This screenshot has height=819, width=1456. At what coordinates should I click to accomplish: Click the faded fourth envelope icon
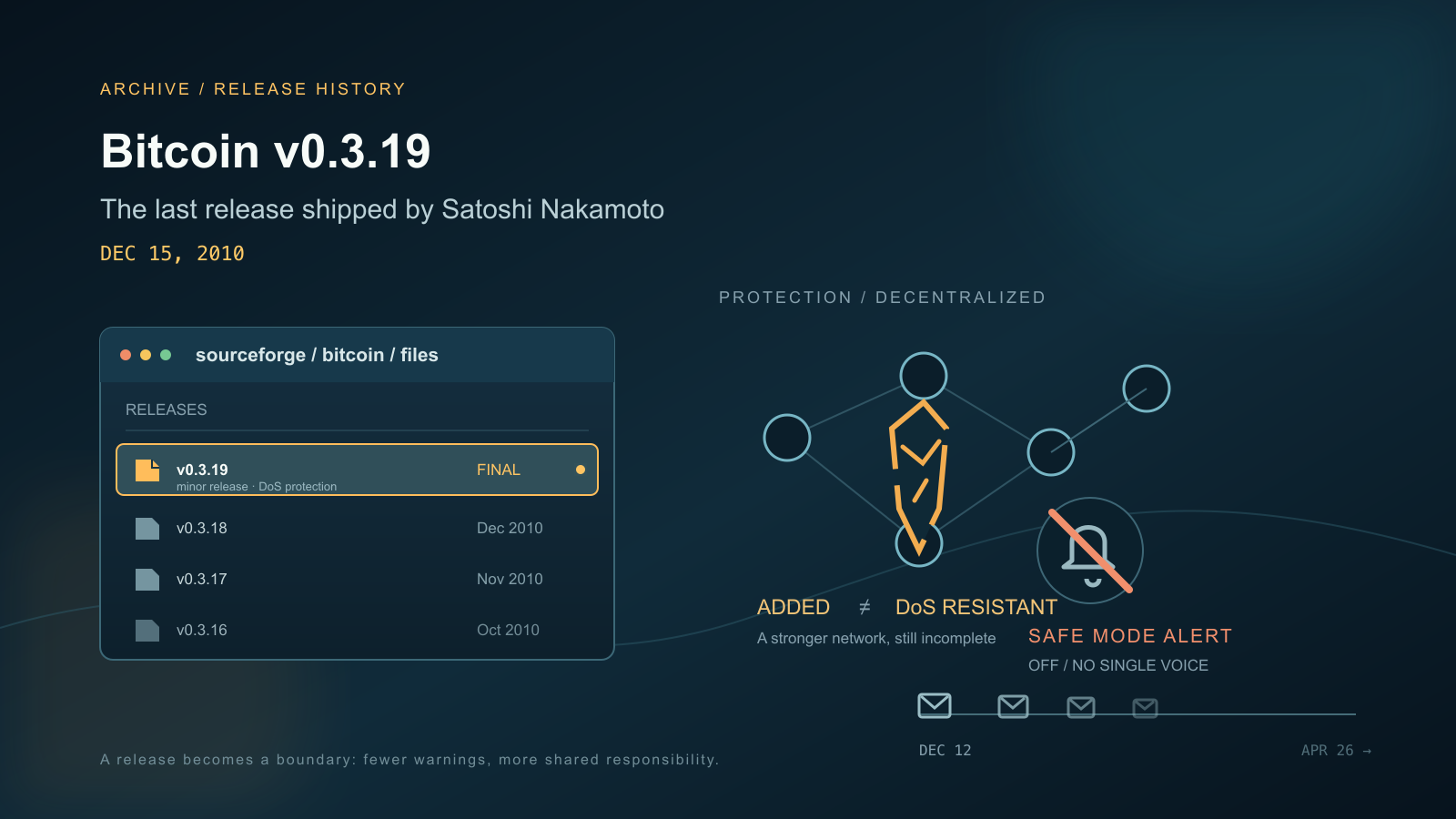[x=1145, y=707]
